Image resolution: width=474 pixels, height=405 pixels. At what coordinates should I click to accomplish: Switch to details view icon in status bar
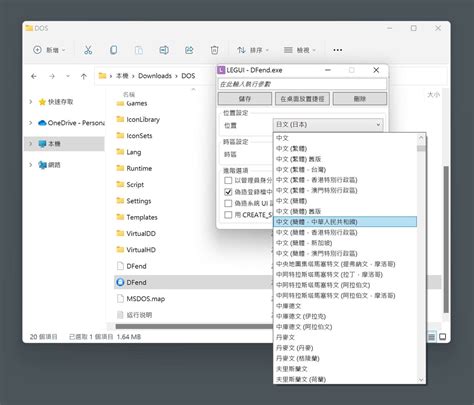(x=432, y=337)
